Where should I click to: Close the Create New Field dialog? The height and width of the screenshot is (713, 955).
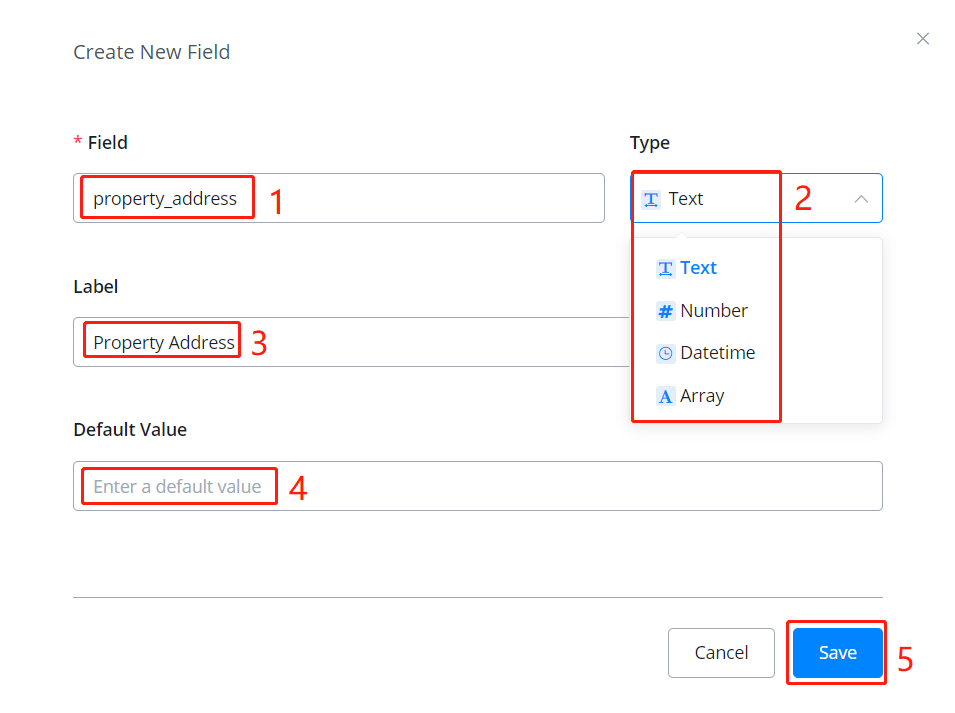[922, 39]
